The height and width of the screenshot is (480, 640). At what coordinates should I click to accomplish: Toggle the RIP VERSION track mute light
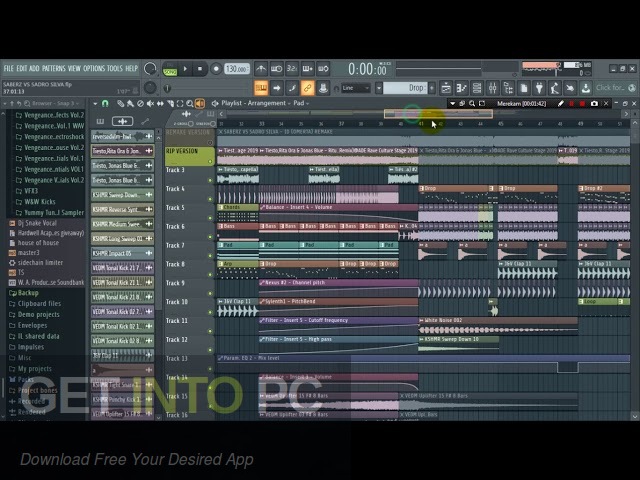[x=210, y=162]
